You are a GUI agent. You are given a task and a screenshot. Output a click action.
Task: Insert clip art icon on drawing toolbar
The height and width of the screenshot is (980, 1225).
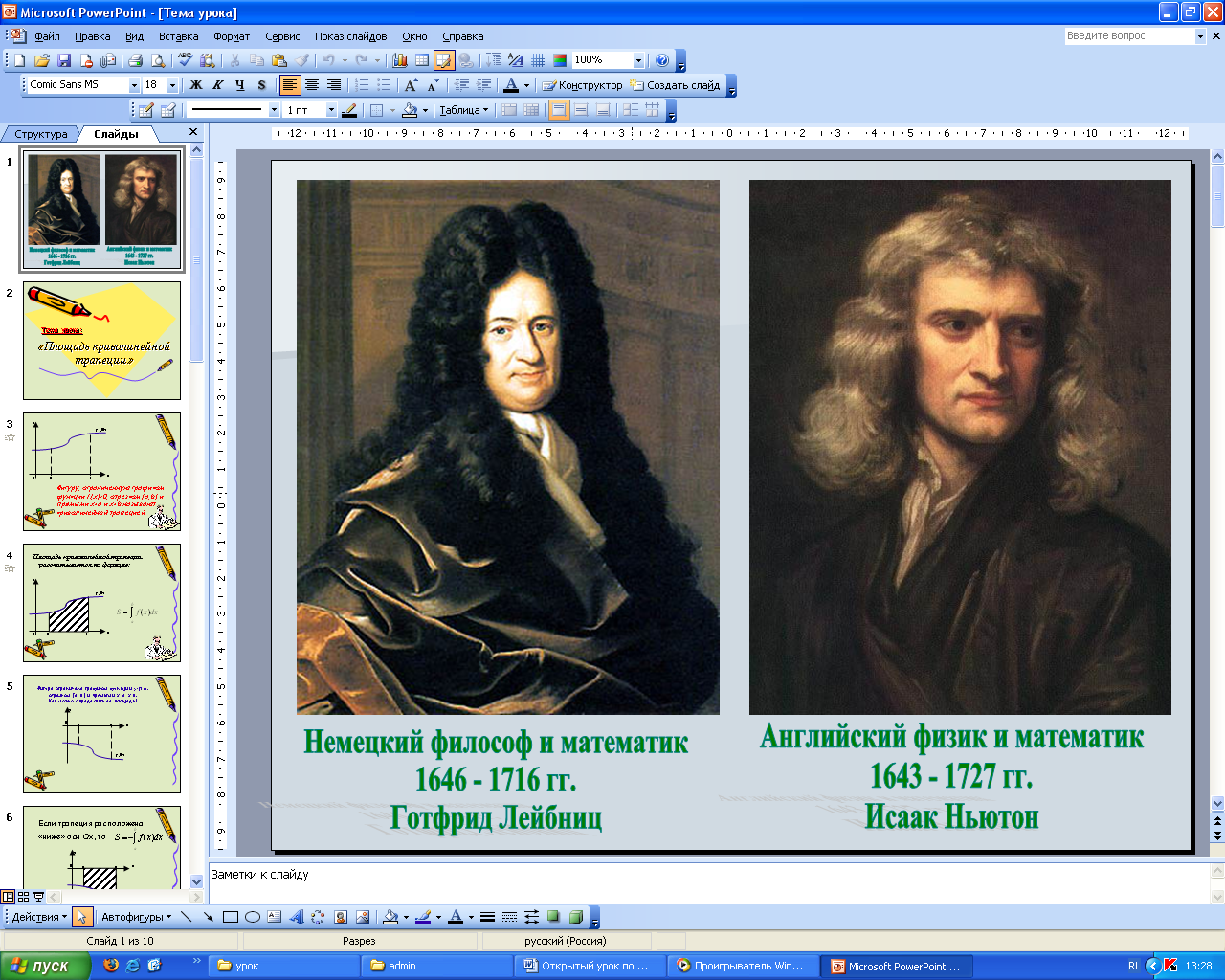click(x=341, y=917)
